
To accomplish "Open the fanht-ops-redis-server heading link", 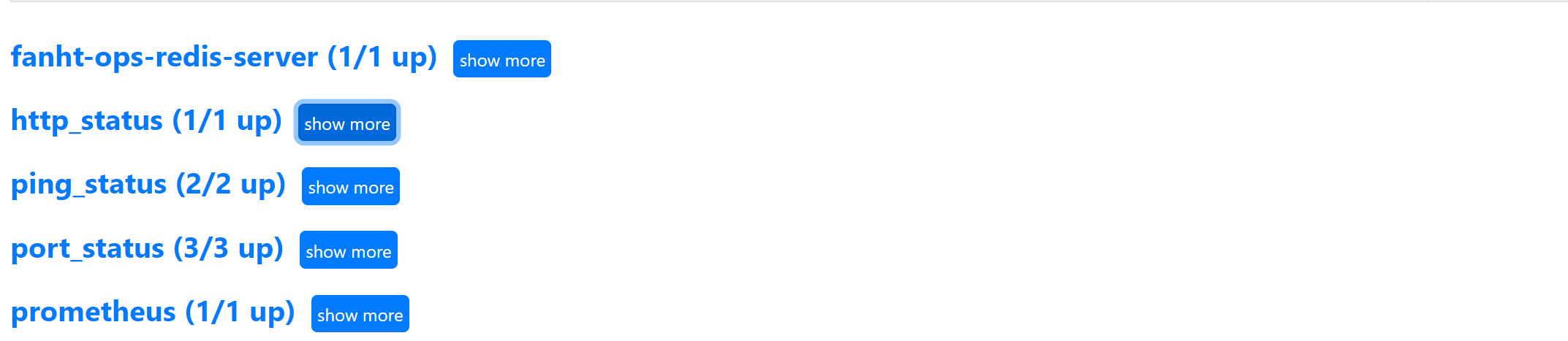I will (x=224, y=57).
